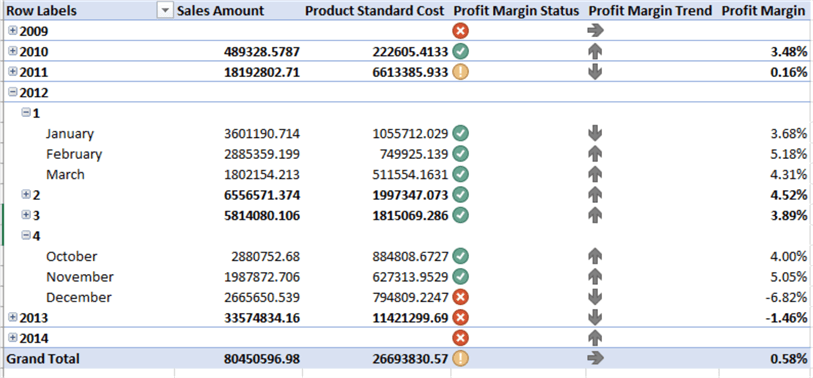Viewport: 813px width, 378px height.
Task: Click the red X status icon for 2013
Action: click(x=460, y=317)
